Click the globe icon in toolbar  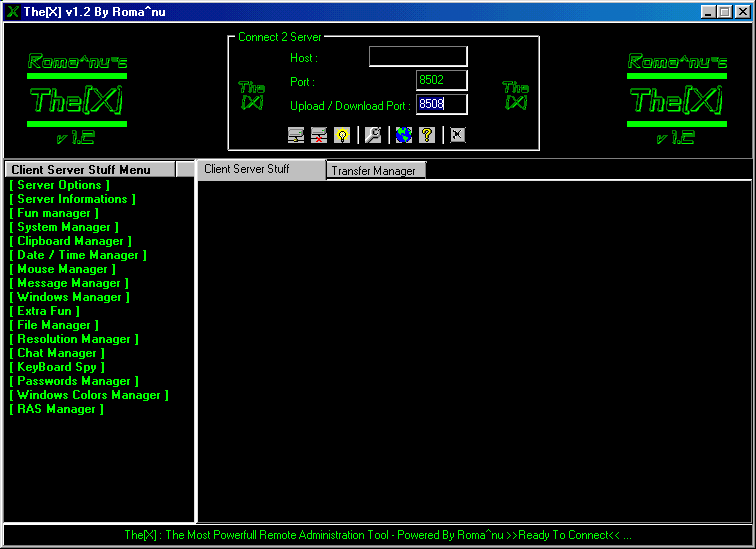tap(403, 135)
